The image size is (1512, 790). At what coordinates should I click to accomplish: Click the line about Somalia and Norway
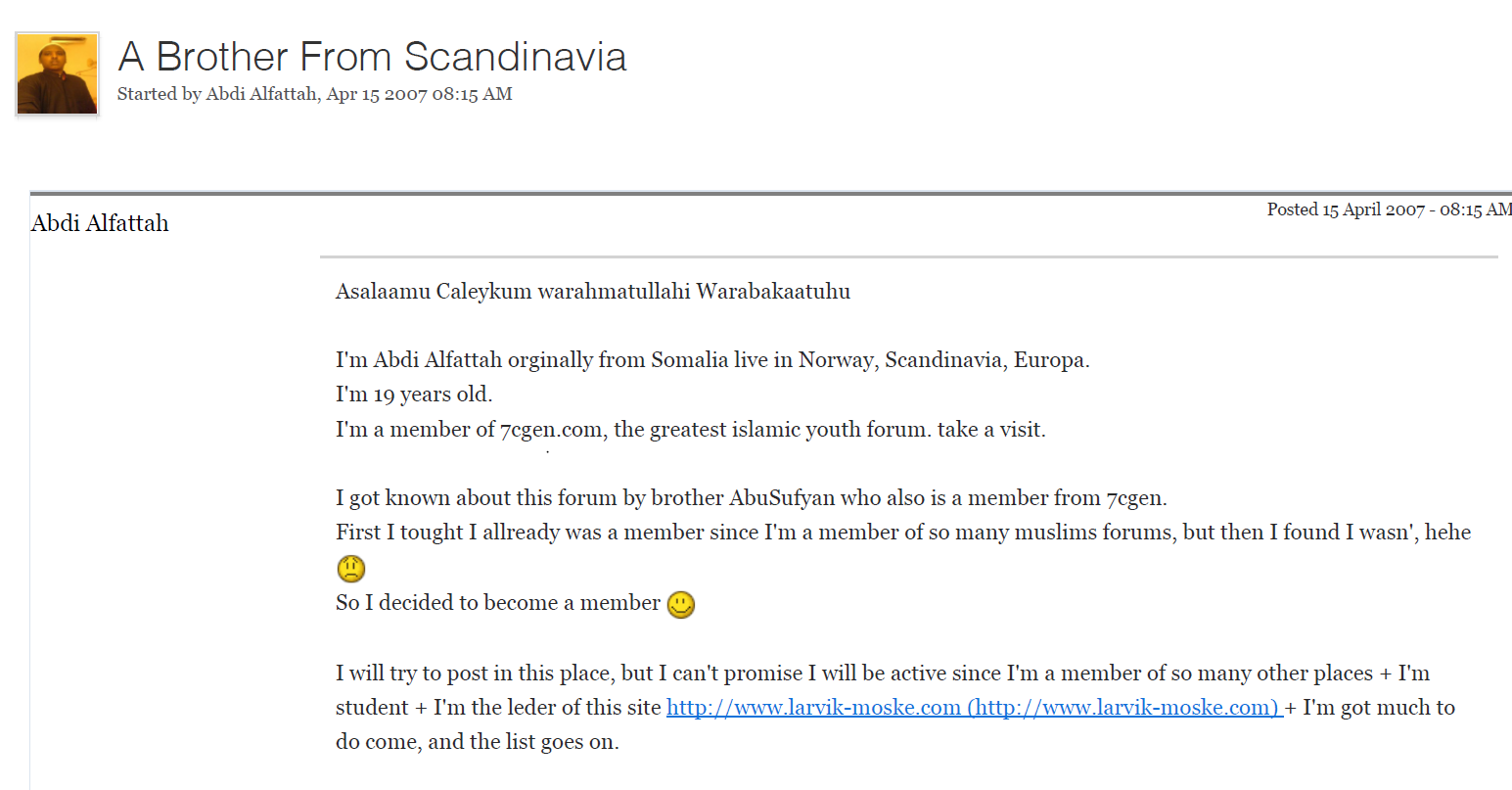[x=712, y=360]
